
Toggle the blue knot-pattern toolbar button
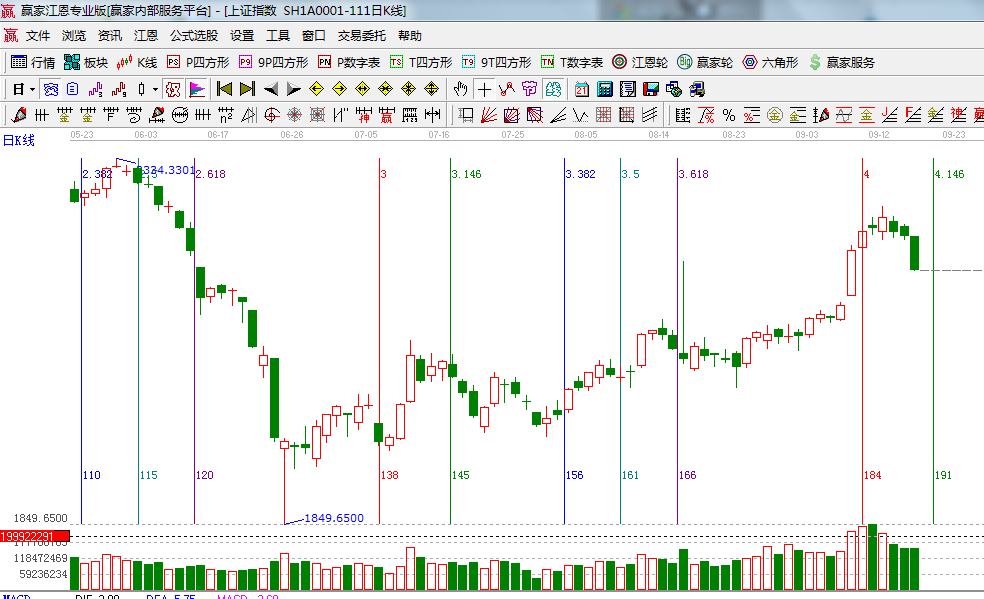[x=49, y=89]
